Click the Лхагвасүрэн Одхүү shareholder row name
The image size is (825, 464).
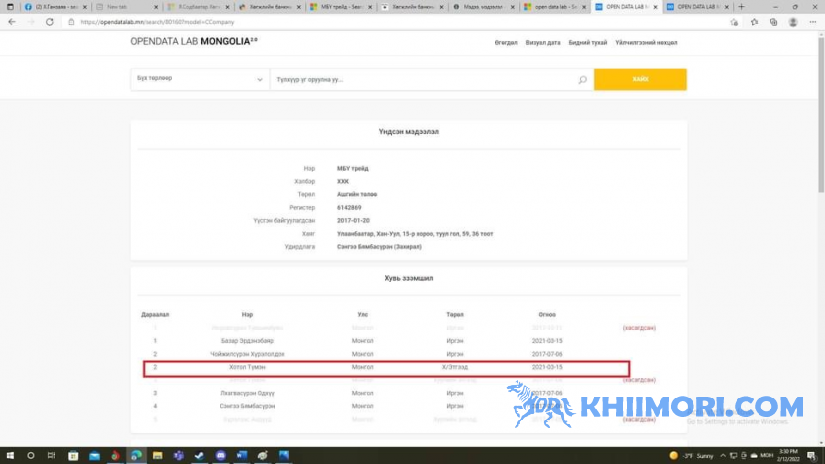click(247, 394)
